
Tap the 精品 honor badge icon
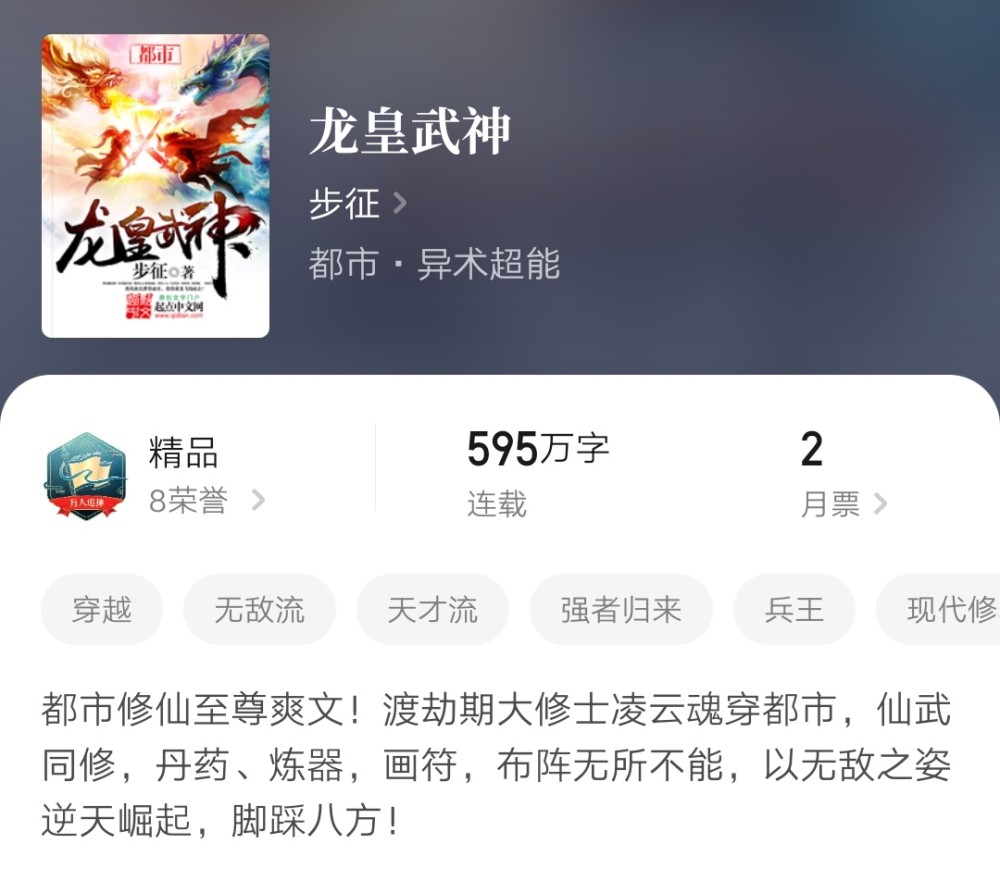(85, 475)
